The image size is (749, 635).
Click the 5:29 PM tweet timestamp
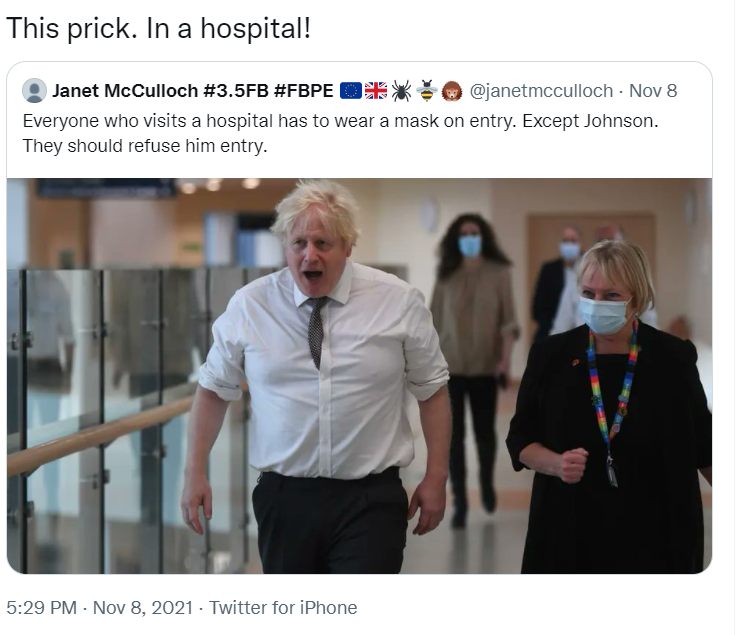(38, 607)
